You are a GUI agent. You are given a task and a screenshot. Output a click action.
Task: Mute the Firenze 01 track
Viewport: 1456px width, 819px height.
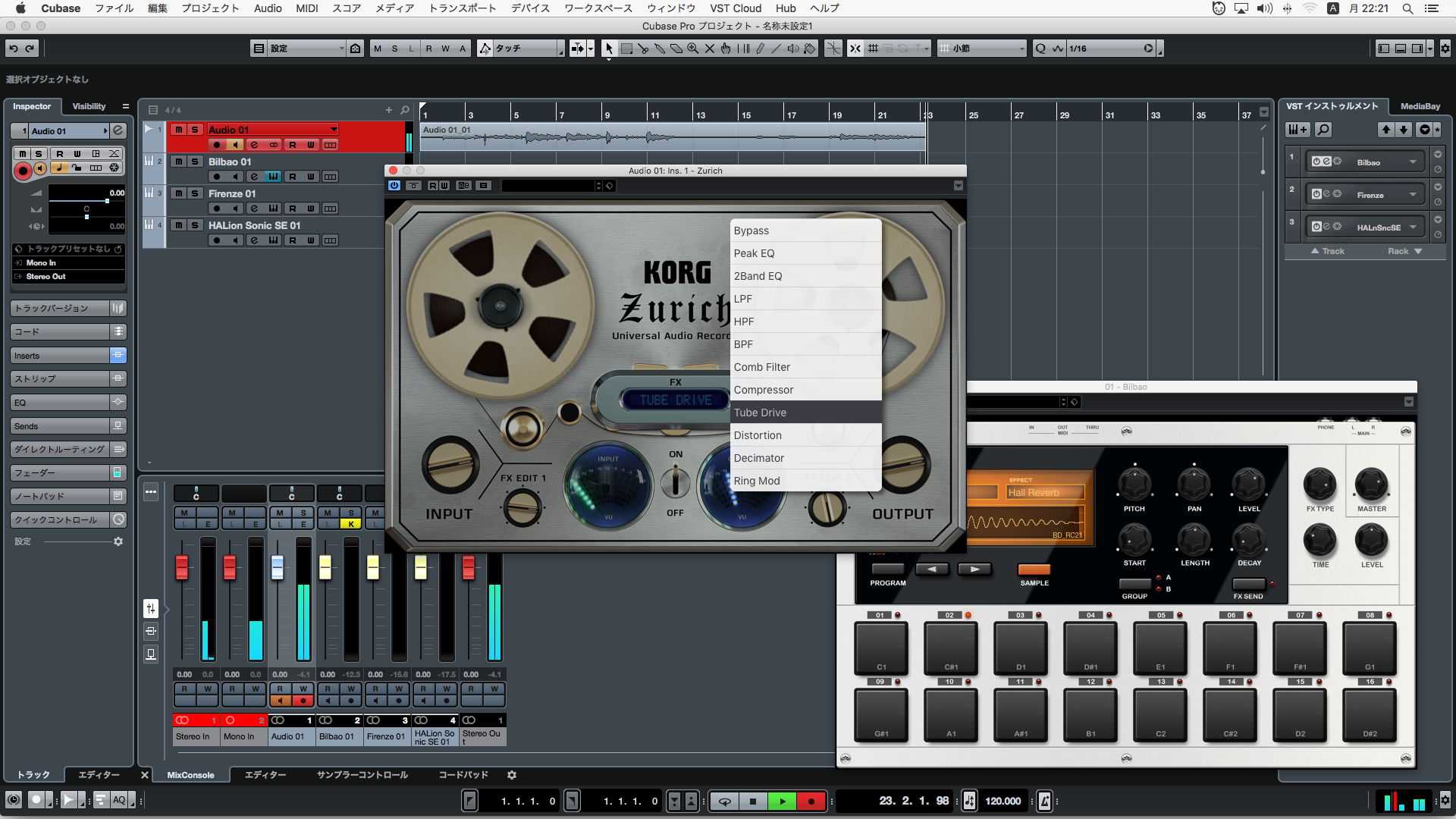pyautogui.click(x=179, y=193)
